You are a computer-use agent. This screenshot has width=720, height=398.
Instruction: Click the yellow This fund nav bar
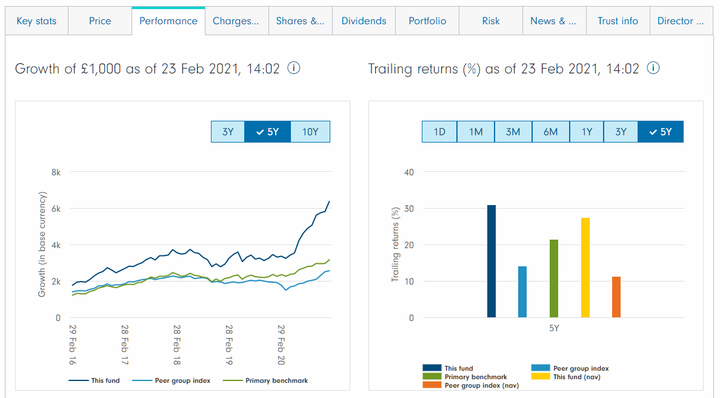[585, 268]
